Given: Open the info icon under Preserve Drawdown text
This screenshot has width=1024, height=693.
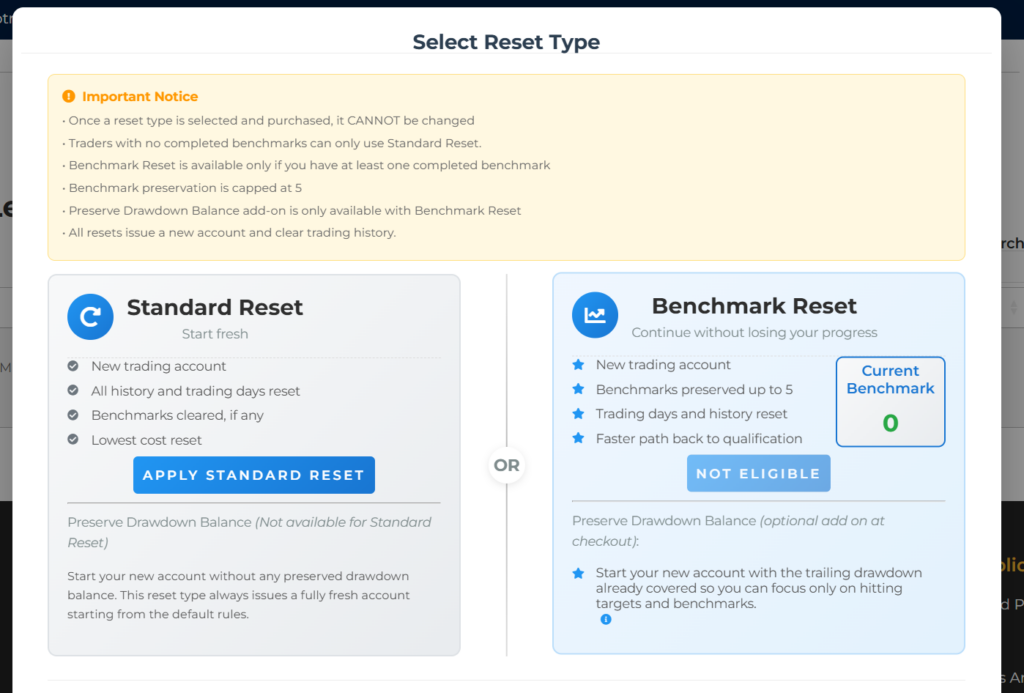Looking at the screenshot, I should click(x=605, y=620).
